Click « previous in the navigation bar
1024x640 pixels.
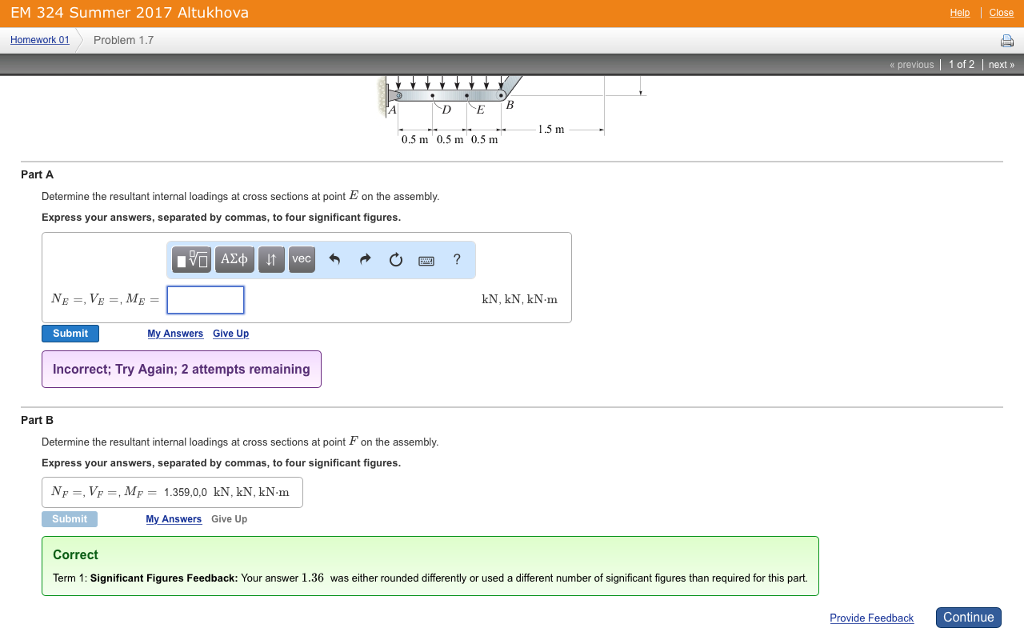click(911, 64)
